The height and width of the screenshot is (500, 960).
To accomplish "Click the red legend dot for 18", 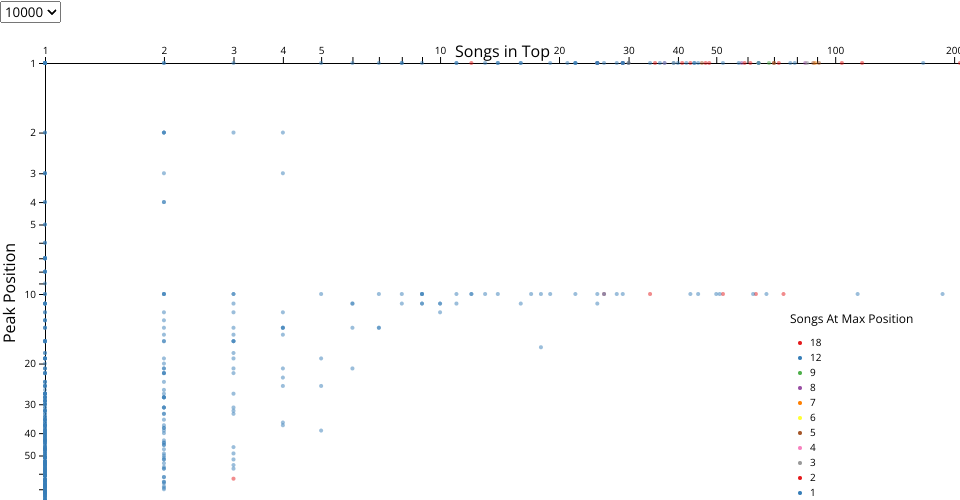I will (800, 343).
